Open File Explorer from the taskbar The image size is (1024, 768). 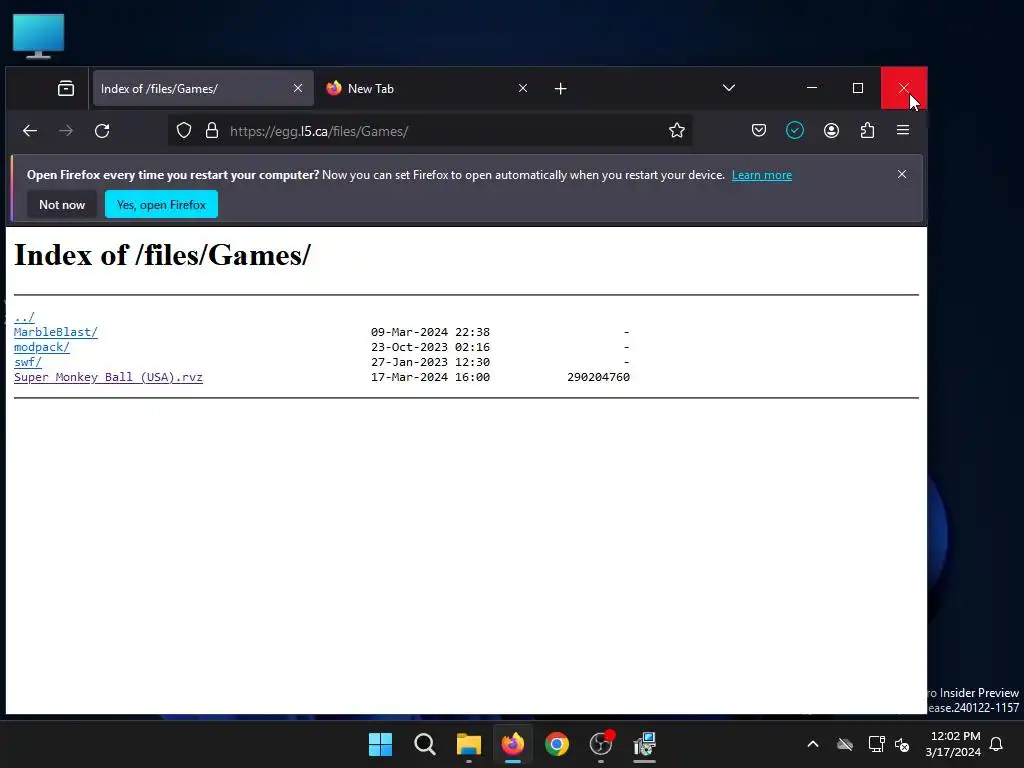pos(468,744)
